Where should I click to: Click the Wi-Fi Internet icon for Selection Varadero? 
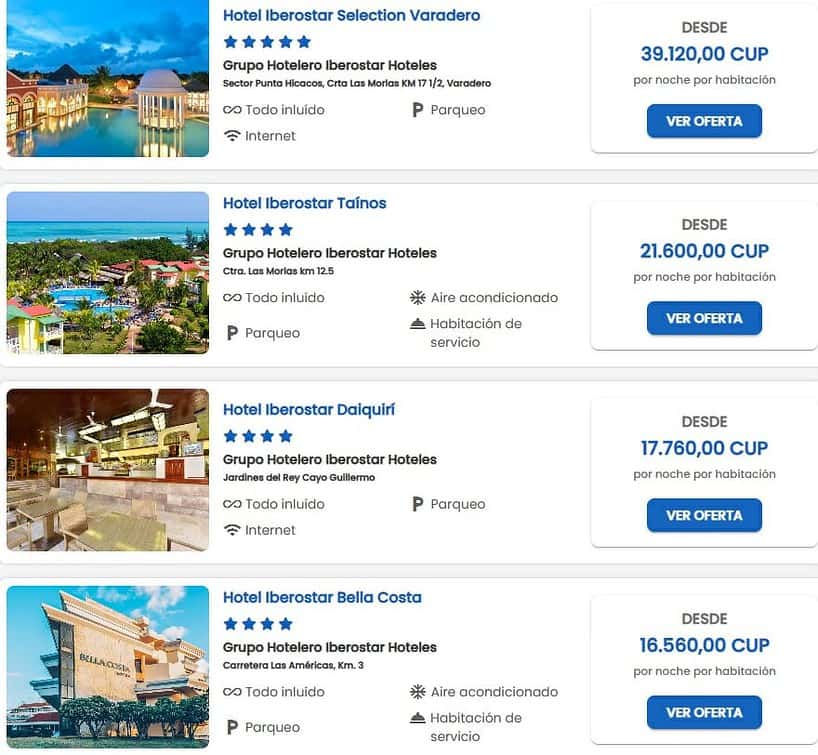(232, 136)
